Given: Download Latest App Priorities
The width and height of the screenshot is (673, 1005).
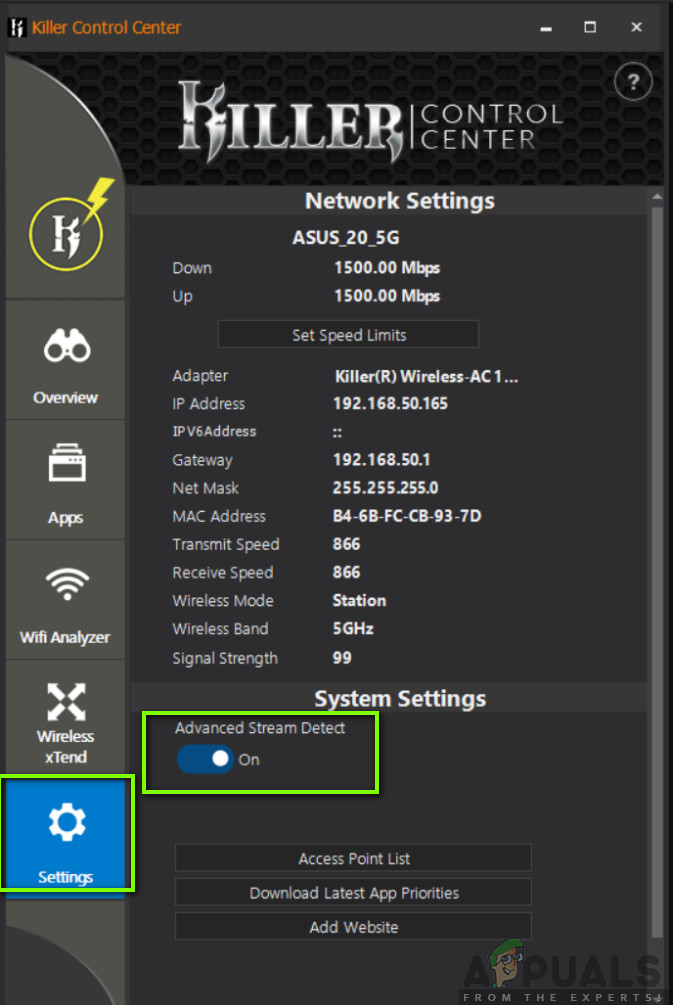Looking at the screenshot, I should (353, 892).
